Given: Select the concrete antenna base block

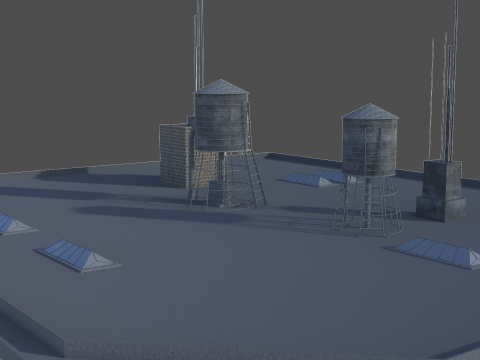Looking at the screenshot, I should click(441, 191).
